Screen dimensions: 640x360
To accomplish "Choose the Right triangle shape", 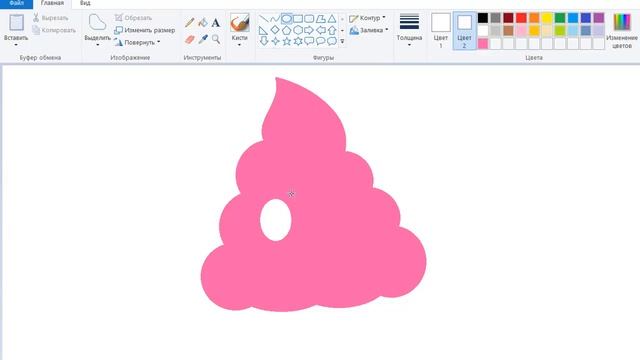I will point(264,30).
